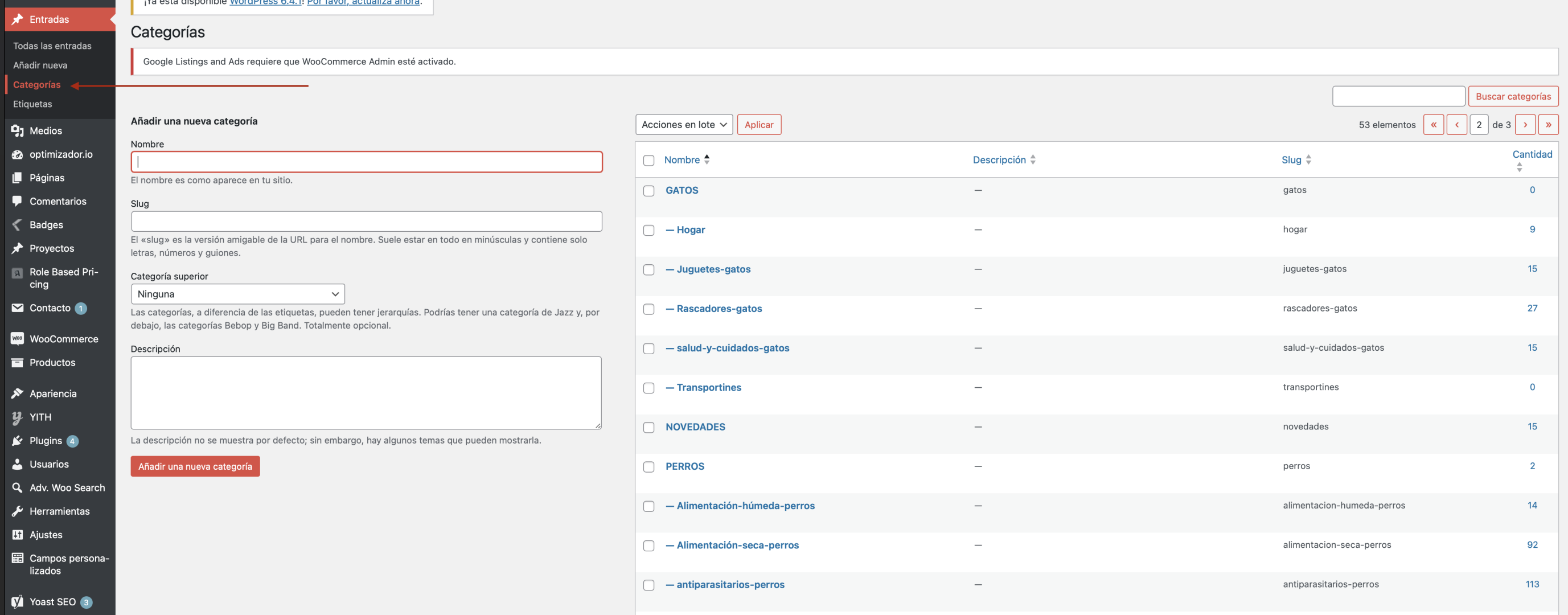Check the salud-y-cuidados-gatos checkbox

pos(649,348)
